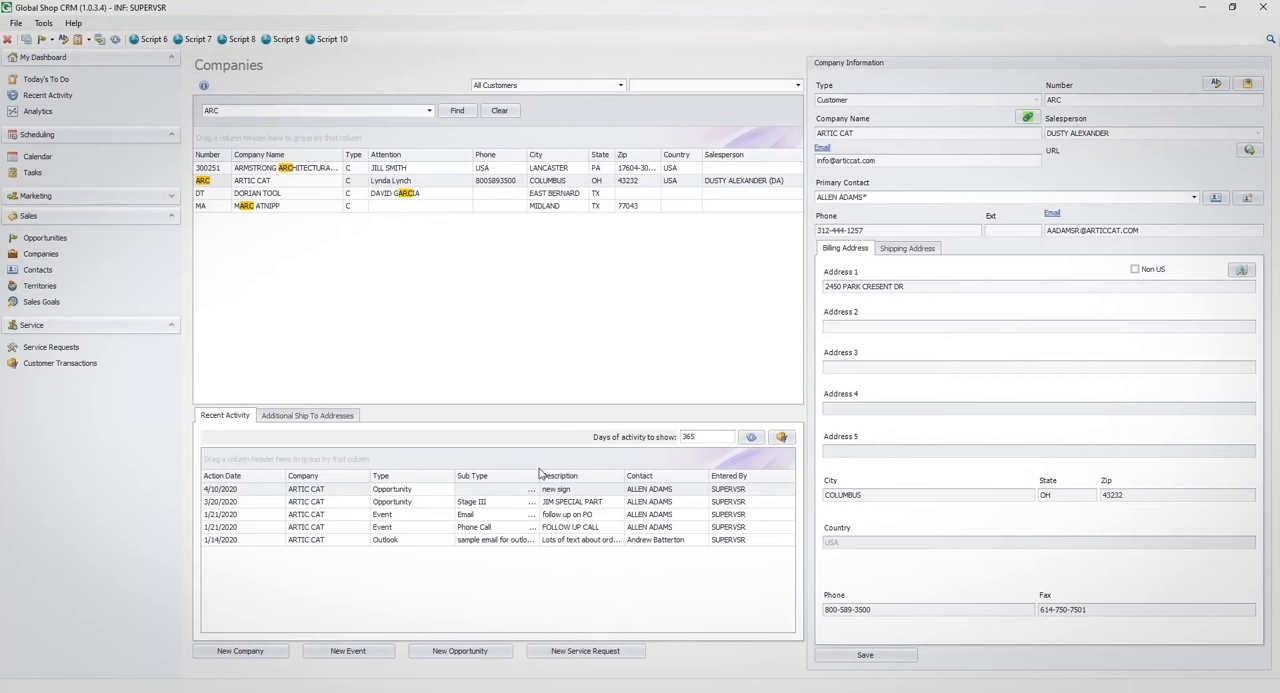
Task: Click the blue info icon under Companies
Action: (203, 86)
